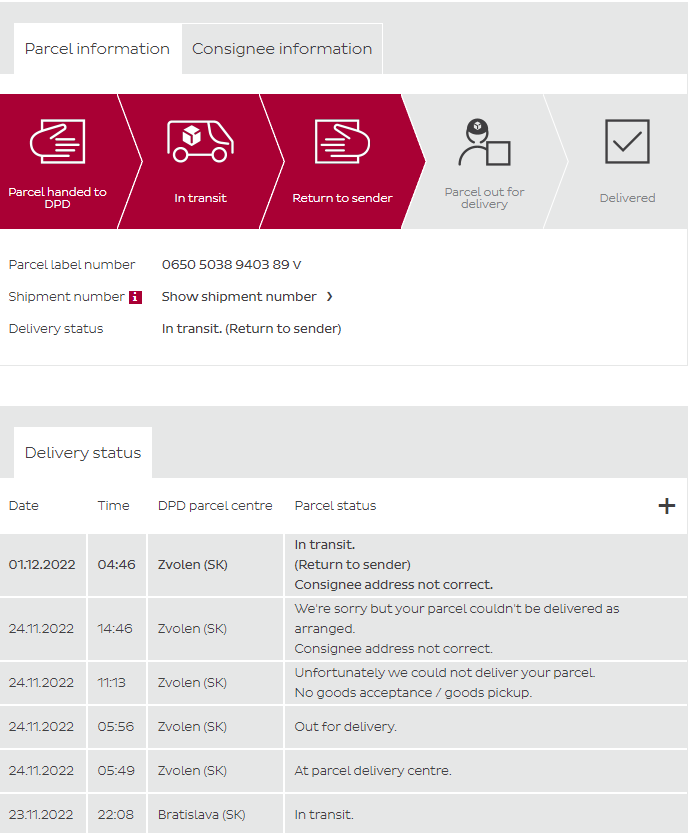Expand delivery status details with plus icon

[x=666, y=506]
